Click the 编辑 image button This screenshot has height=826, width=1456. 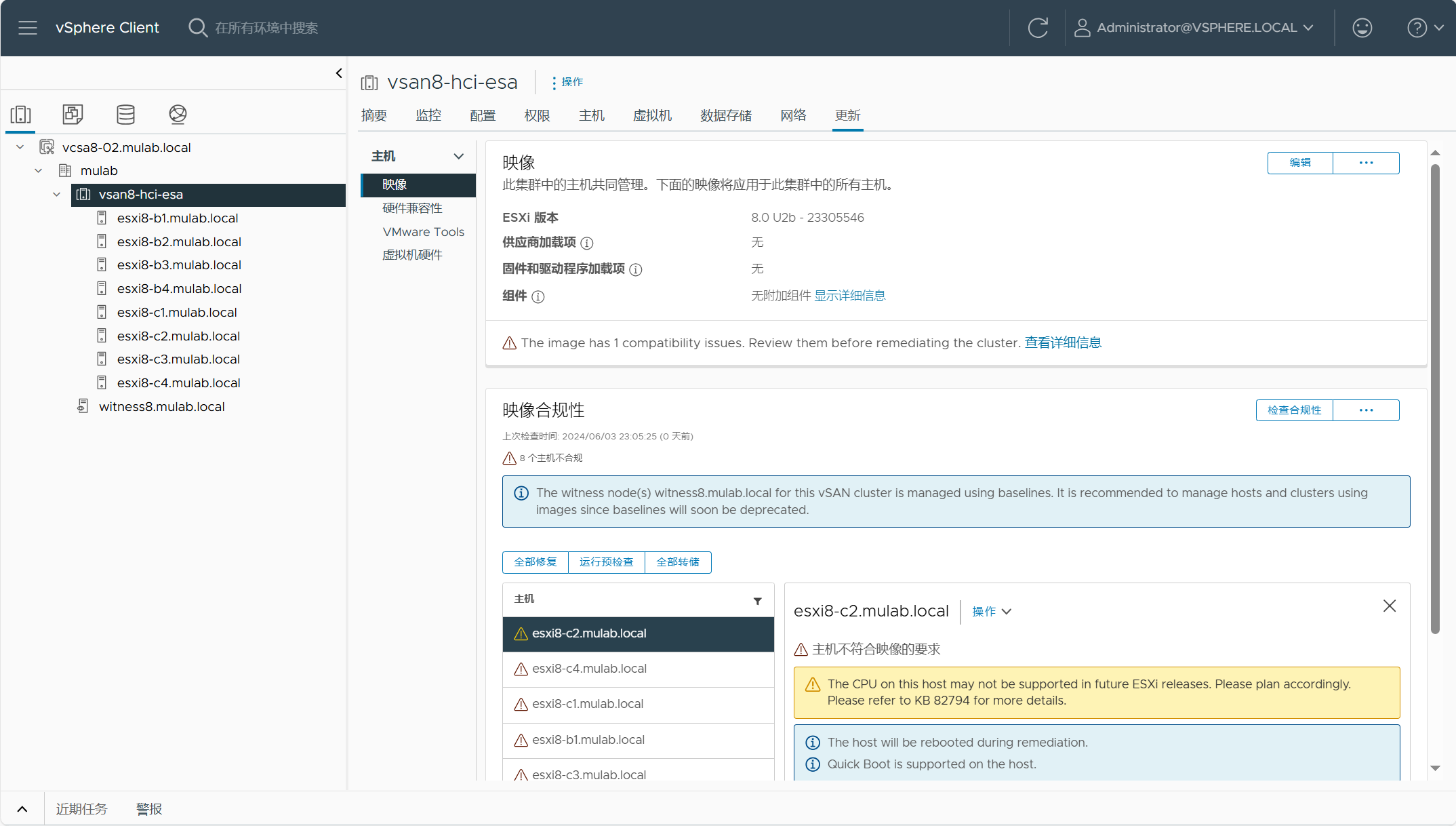(x=1300, y=163)
